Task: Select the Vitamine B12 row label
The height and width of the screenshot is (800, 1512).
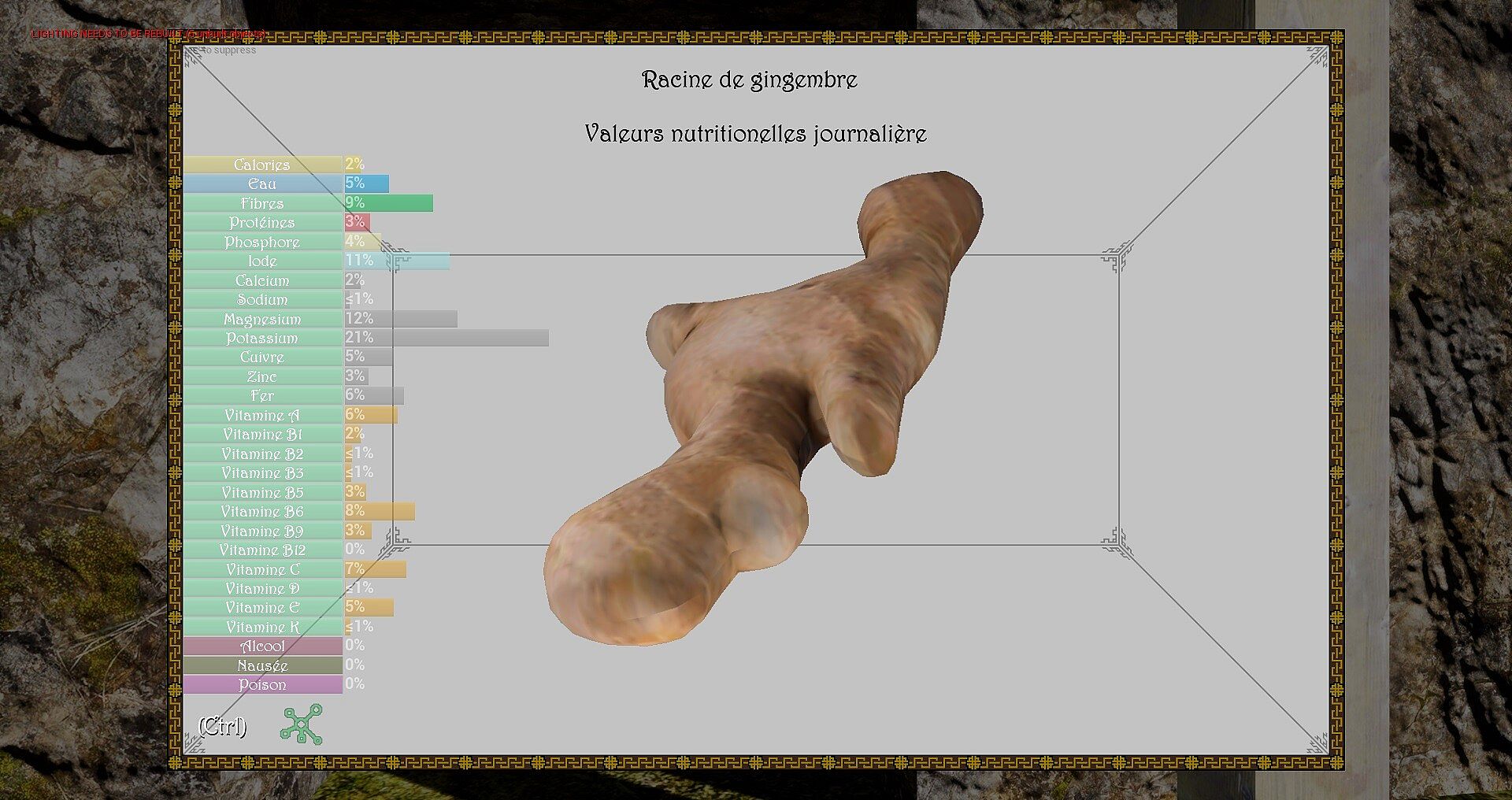Action: (x=263, y=550)
